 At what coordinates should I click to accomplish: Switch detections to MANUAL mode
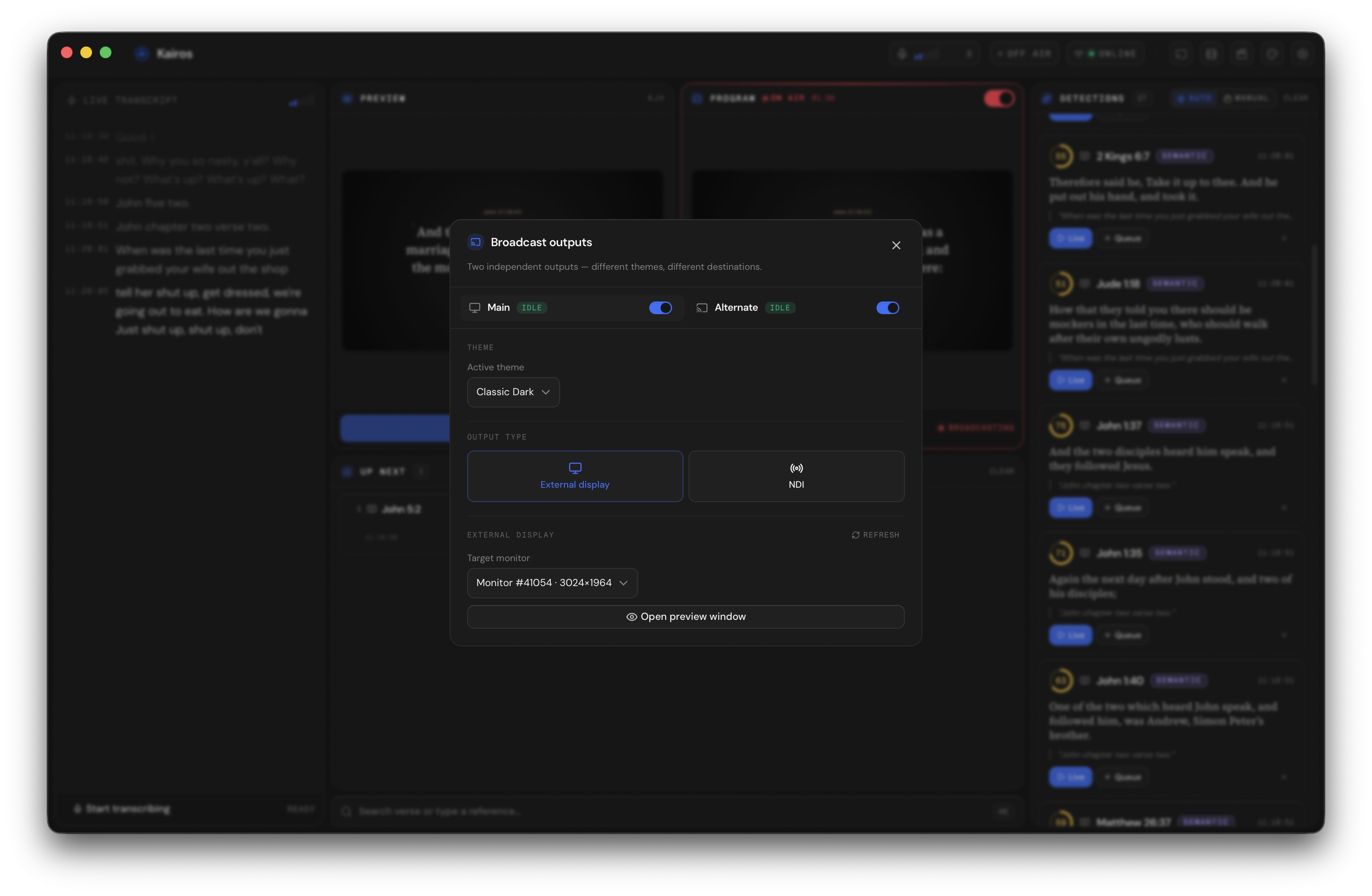[x=1246, y=98]
